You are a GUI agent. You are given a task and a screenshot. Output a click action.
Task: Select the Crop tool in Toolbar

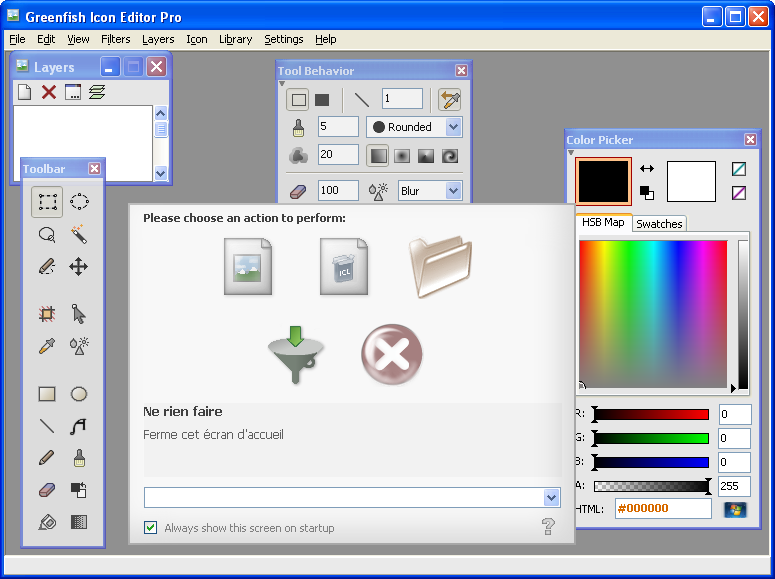[x=47, y=313]
